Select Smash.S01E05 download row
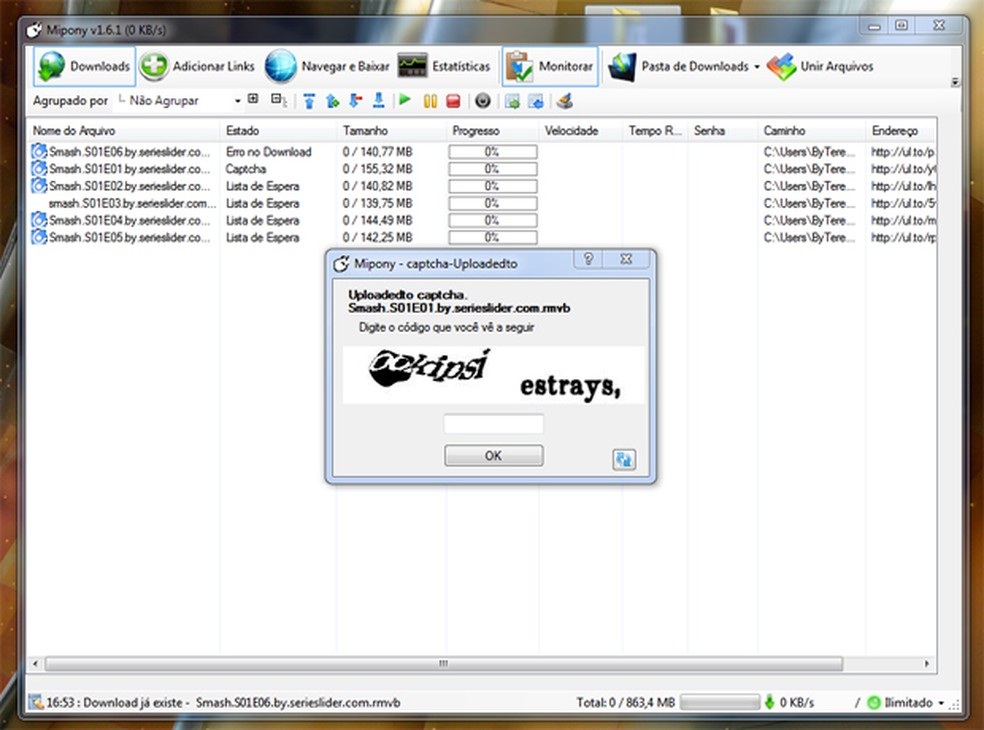This screenshot has height=730, width=984. coord(482,237)
